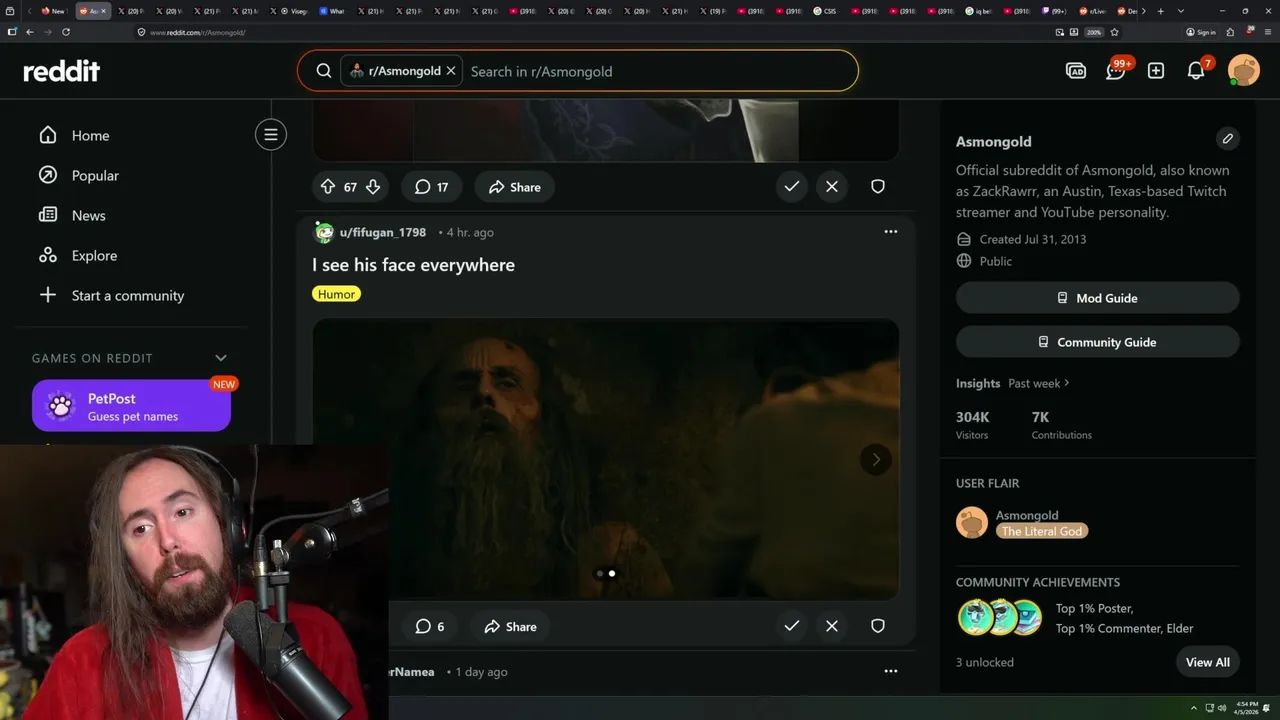Click the 7K Contributions stat

point(1061,424)
